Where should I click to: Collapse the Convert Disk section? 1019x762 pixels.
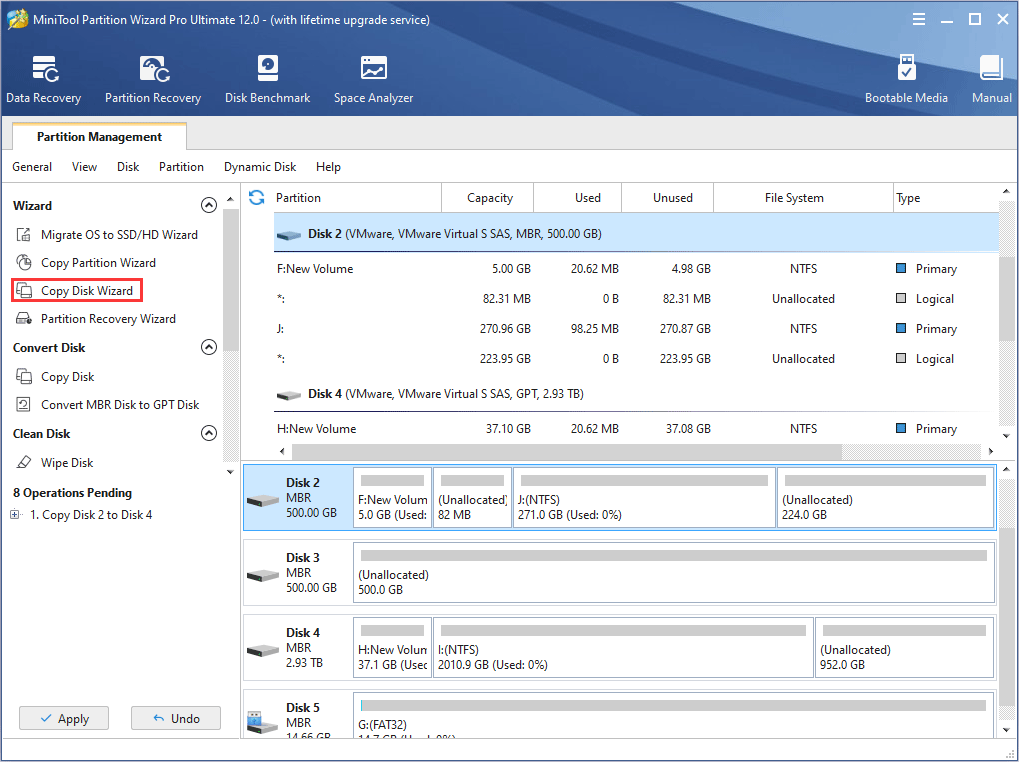[x=208, y=347]
